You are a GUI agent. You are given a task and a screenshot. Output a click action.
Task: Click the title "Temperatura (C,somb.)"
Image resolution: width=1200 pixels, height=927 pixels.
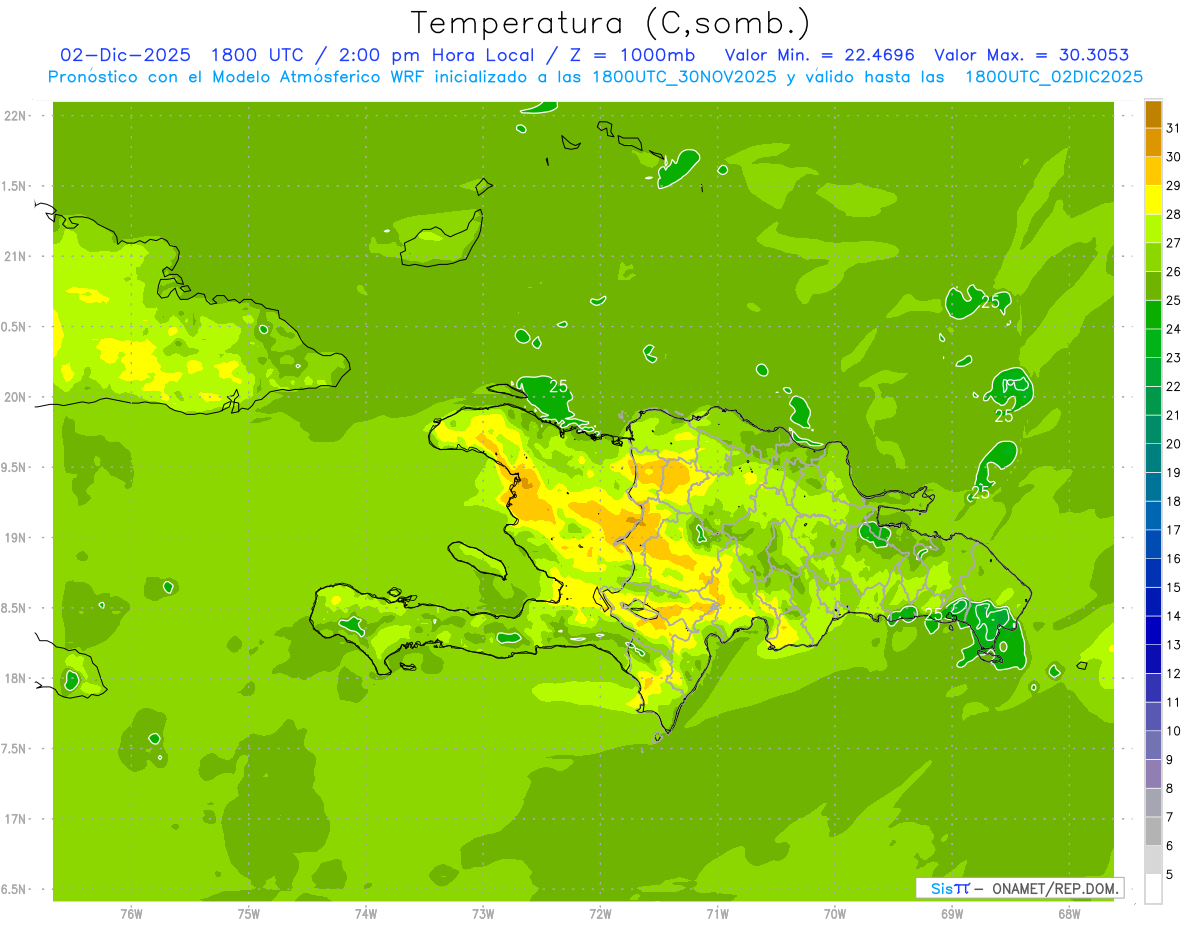coord(611,23)
